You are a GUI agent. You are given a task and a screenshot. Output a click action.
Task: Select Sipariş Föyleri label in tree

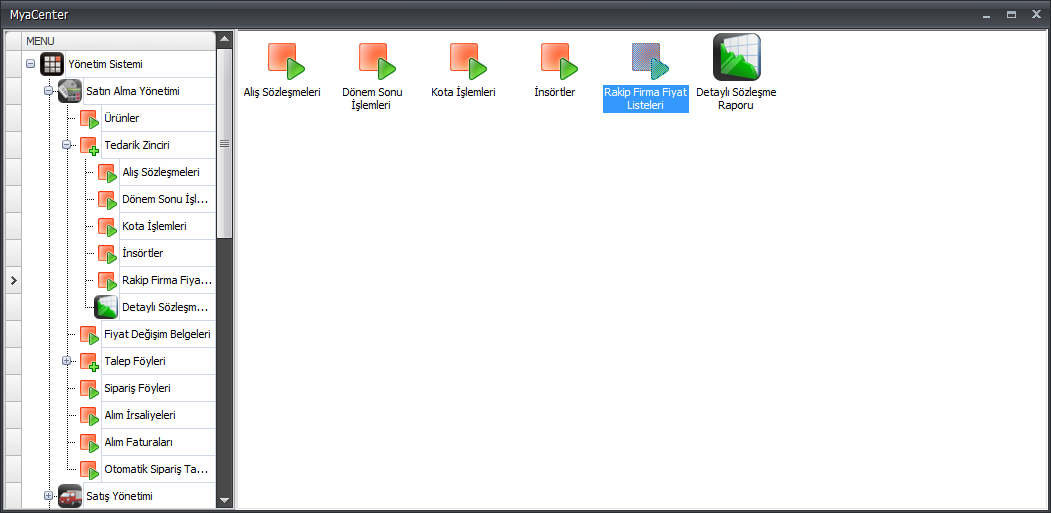coord(137,388)
